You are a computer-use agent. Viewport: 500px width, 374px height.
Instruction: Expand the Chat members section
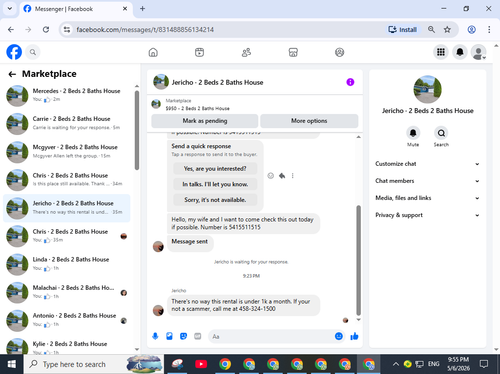(427, 181)
